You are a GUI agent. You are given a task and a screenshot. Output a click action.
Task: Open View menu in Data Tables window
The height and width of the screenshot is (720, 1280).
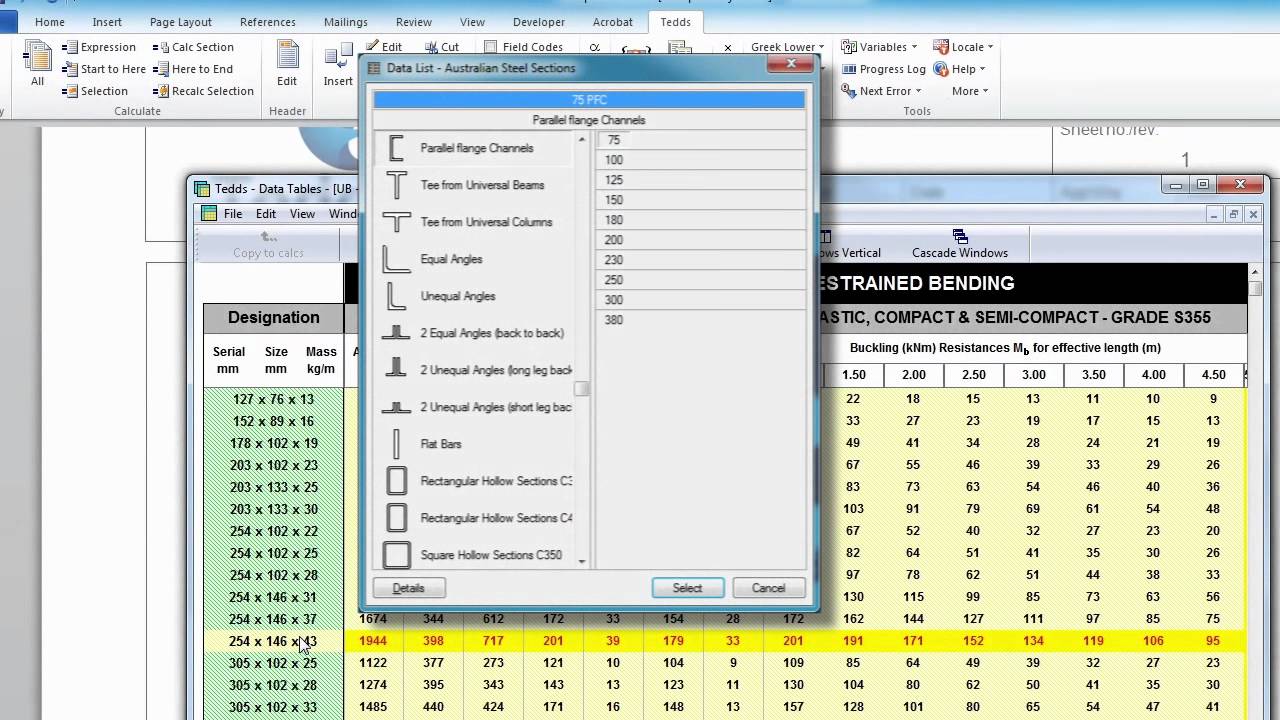302,214
